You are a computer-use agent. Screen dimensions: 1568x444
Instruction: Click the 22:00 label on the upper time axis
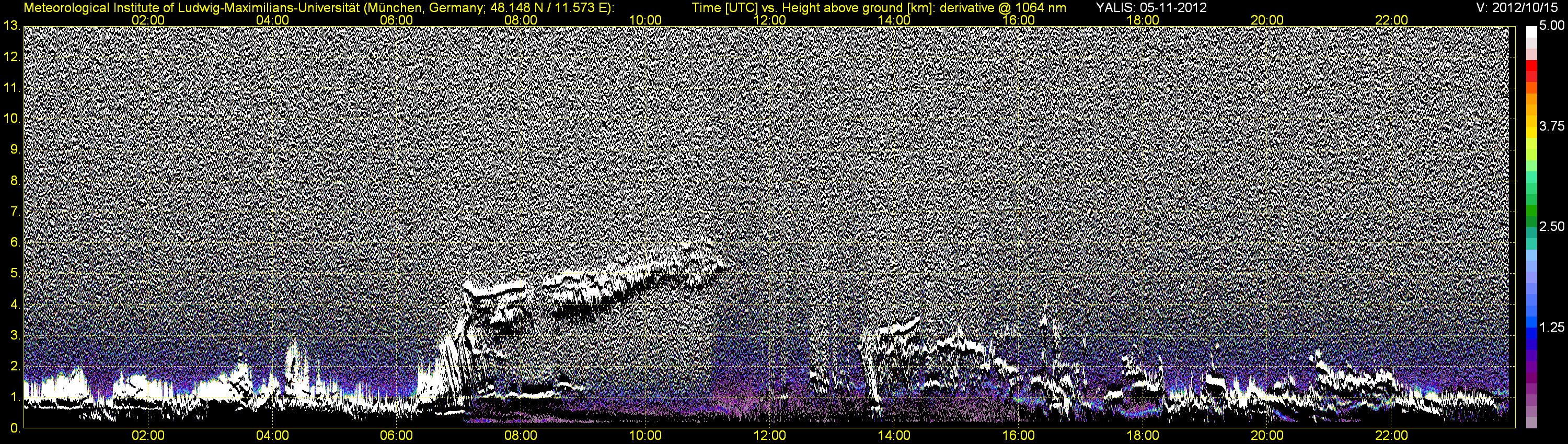click(x=1391, y=20)
